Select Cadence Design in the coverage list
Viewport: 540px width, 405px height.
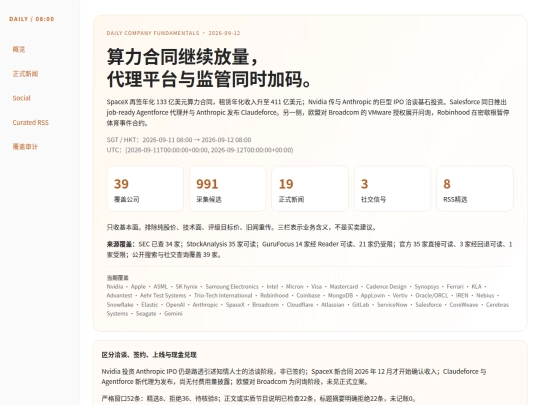pyautogui.click(x=386, y=287)
